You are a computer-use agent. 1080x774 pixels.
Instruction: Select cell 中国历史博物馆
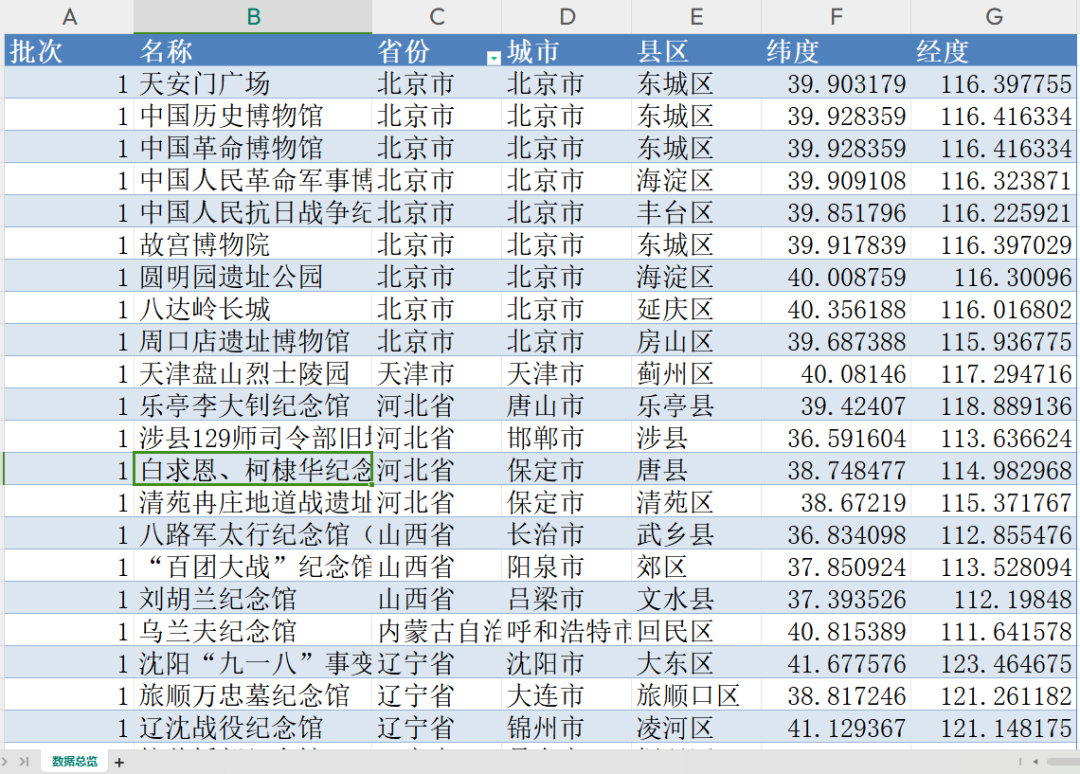[253, 116]
